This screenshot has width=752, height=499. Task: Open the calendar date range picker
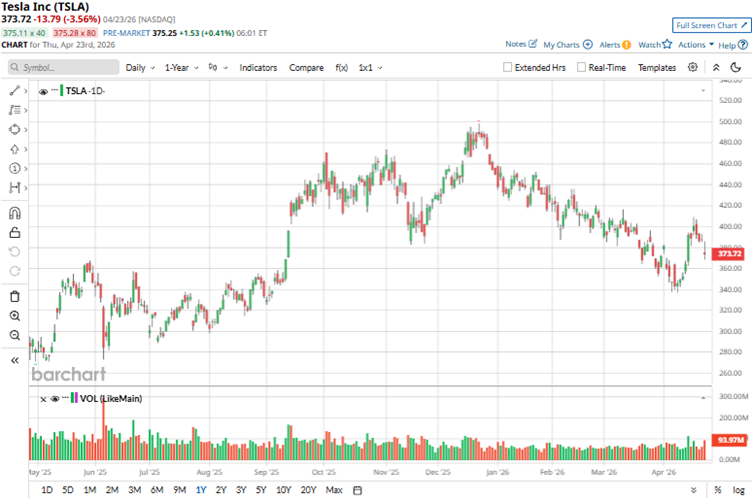coord(357,490)
